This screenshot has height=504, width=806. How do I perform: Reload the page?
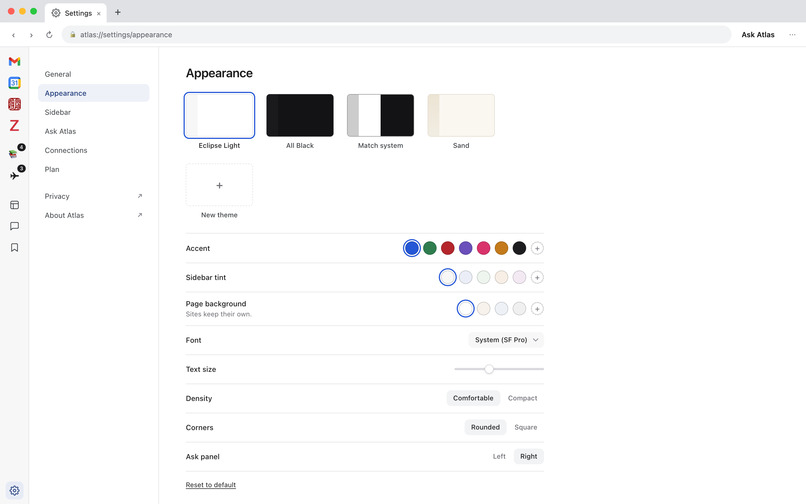point(49,34)
